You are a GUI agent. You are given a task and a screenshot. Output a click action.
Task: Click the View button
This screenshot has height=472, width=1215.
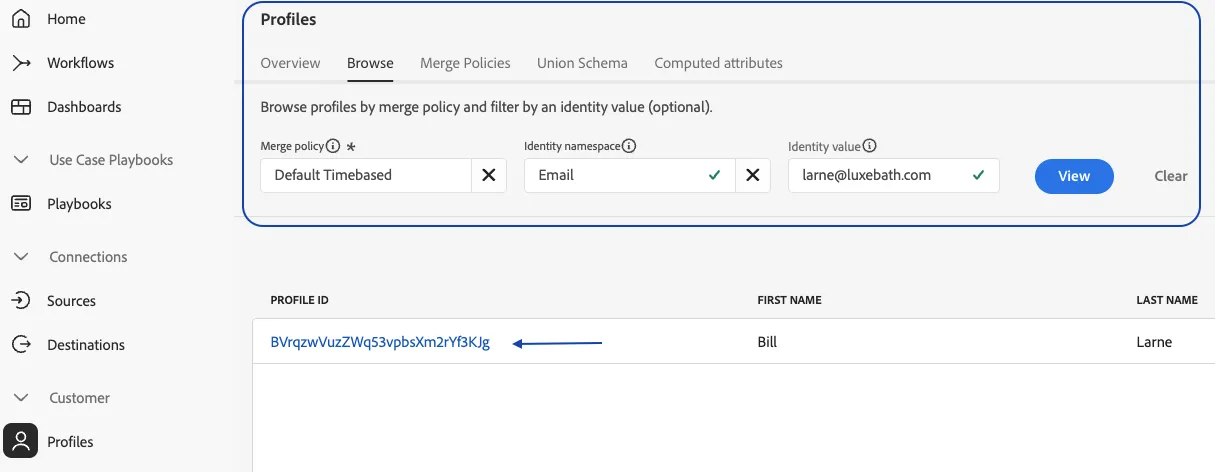tap(1074, 176)
